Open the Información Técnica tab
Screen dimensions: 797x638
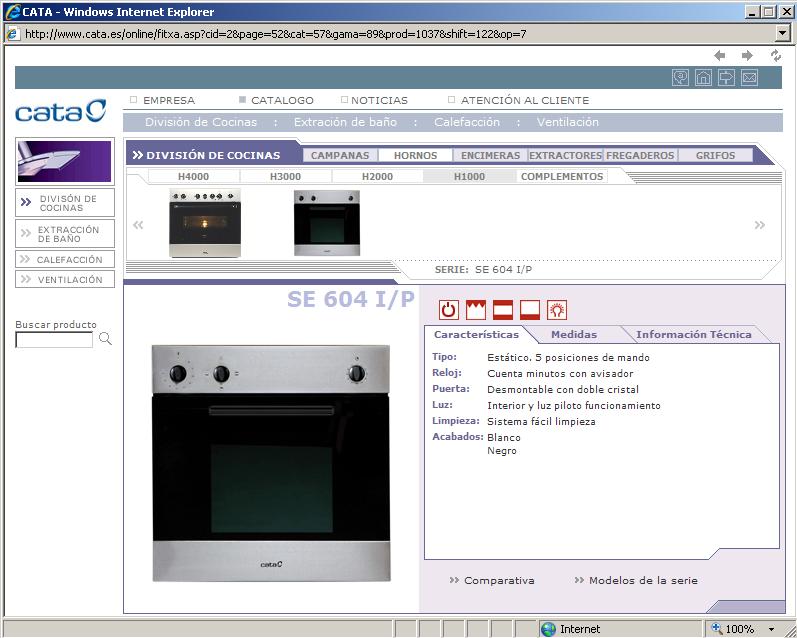coord(693,335)
